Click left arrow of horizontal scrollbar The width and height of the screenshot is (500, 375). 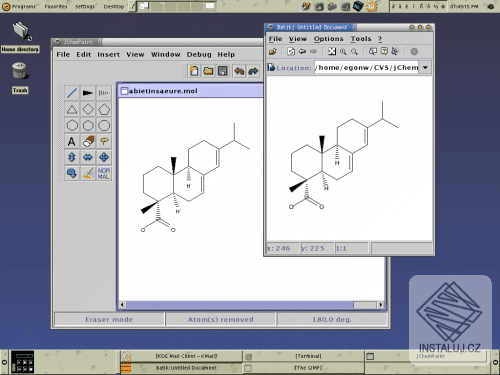tap(122, 305)
